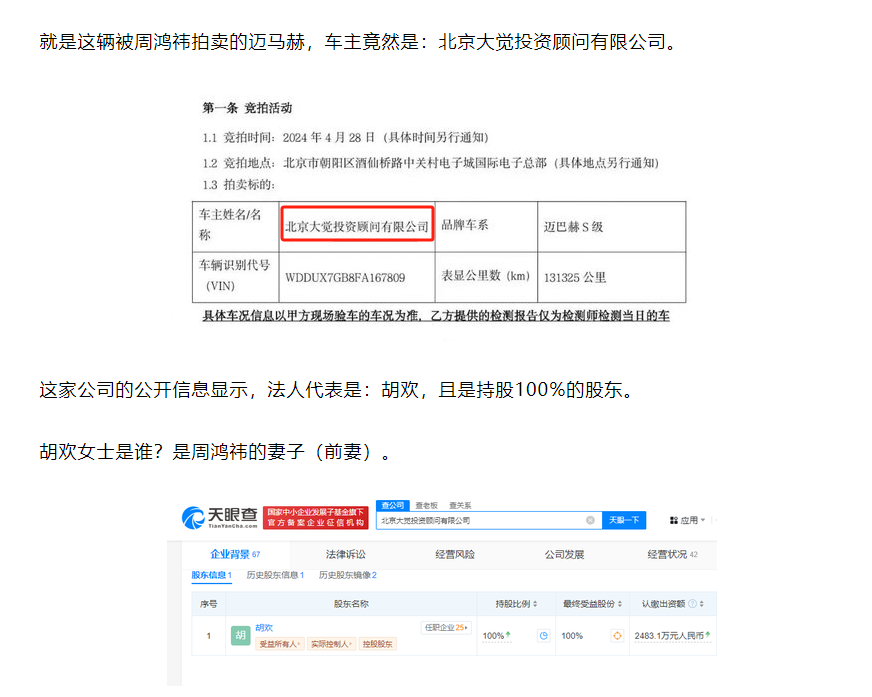Image resolution: width=872 pixels, height=697 pixels.
Task: Open the 应用 apps grid icon
Action: 673,520
